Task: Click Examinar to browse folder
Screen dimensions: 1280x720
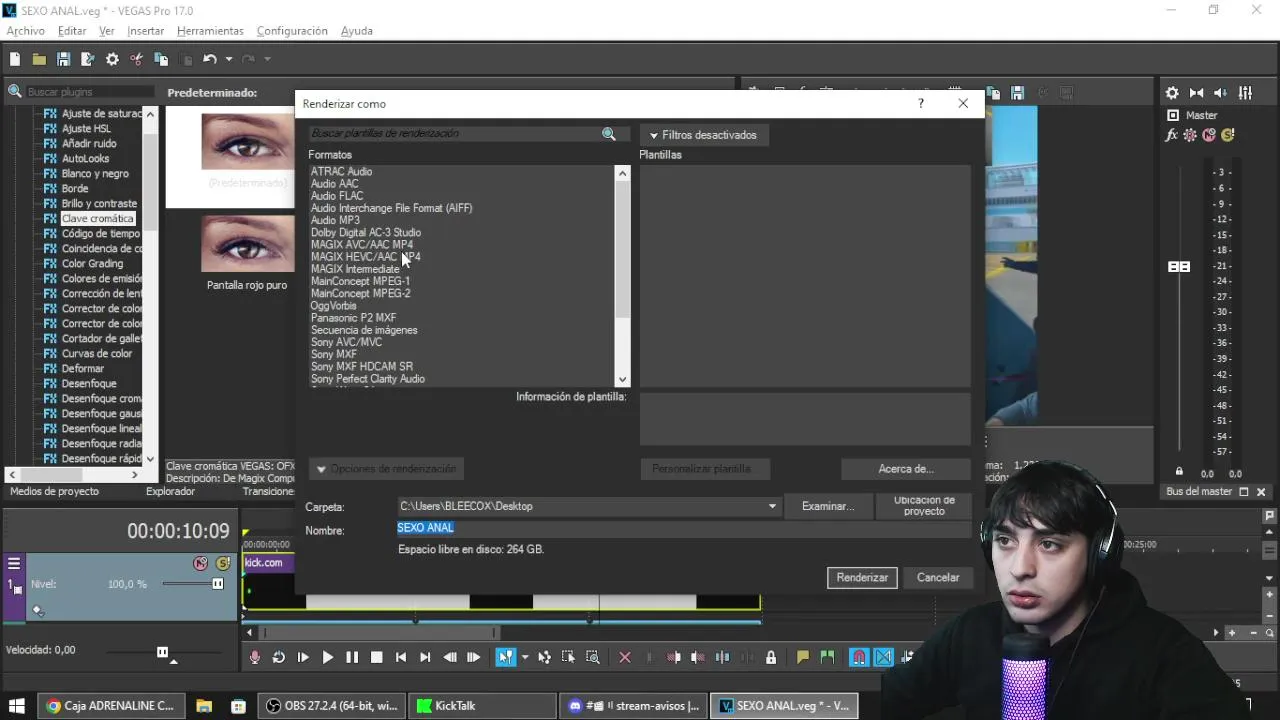Action: click(828, 507)
